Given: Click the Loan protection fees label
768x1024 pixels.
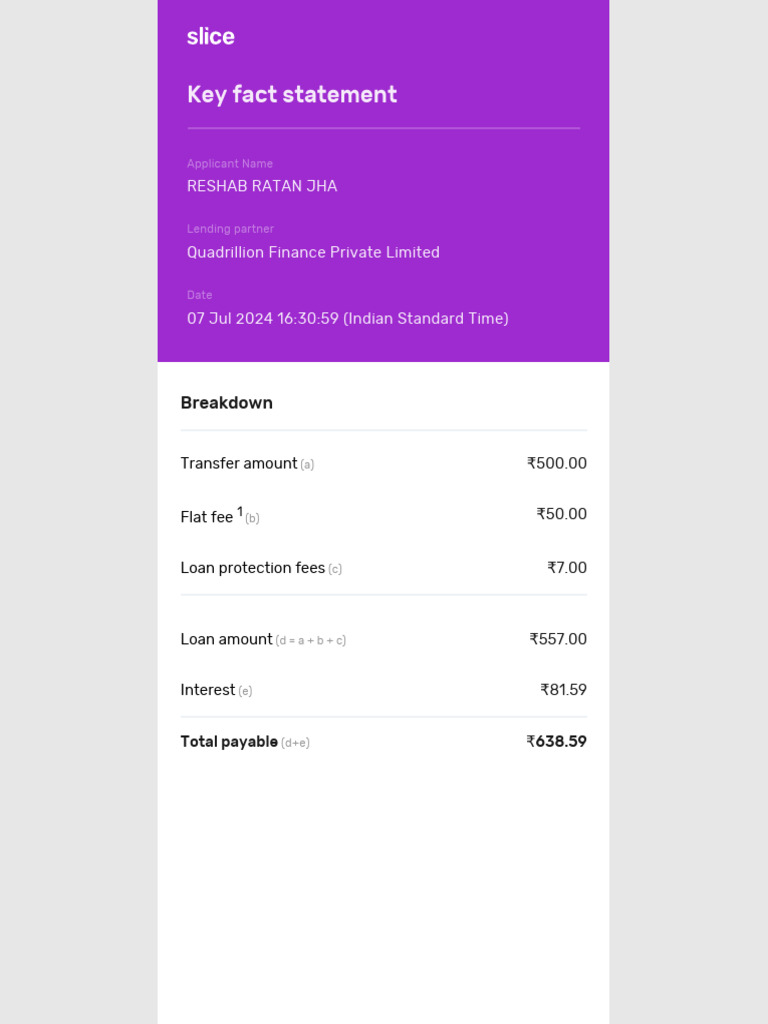Looking at the screenshot, I should click(x=252, y=568).
